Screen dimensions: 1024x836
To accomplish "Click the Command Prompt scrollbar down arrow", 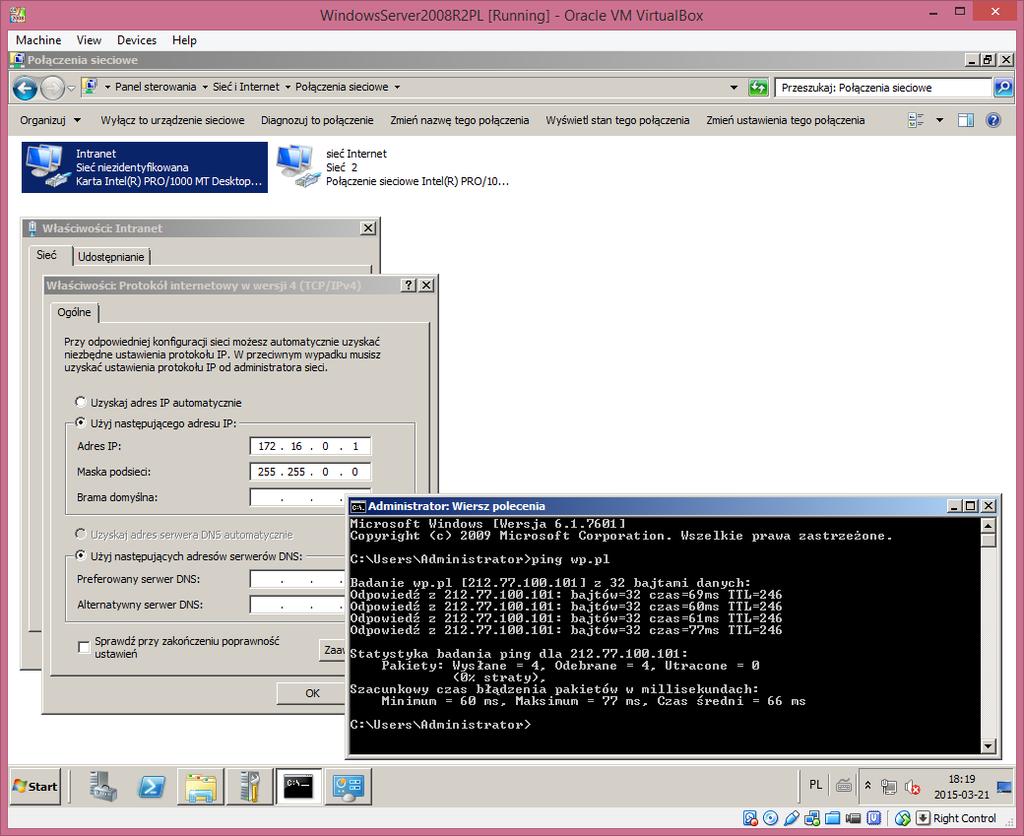I will pos(988,745).
